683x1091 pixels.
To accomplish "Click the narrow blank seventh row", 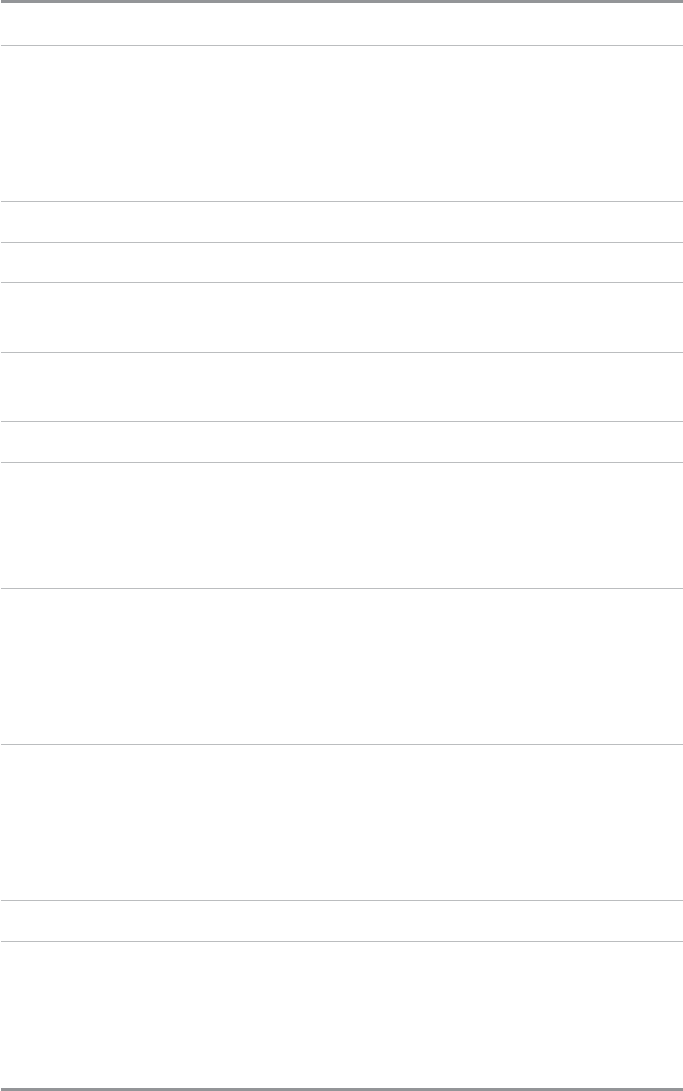I will point(341,441).
